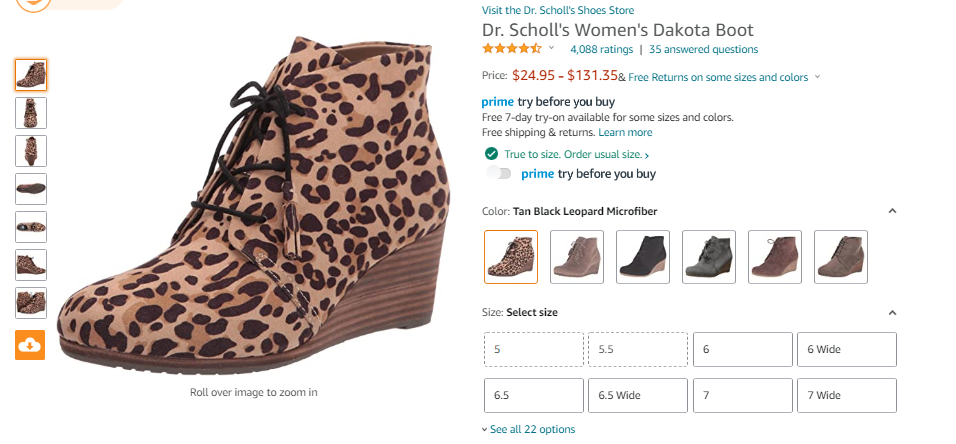956x444 pixels.
Task: Toggle prime try before you buy switch
Action: click(x=499, y=173)
